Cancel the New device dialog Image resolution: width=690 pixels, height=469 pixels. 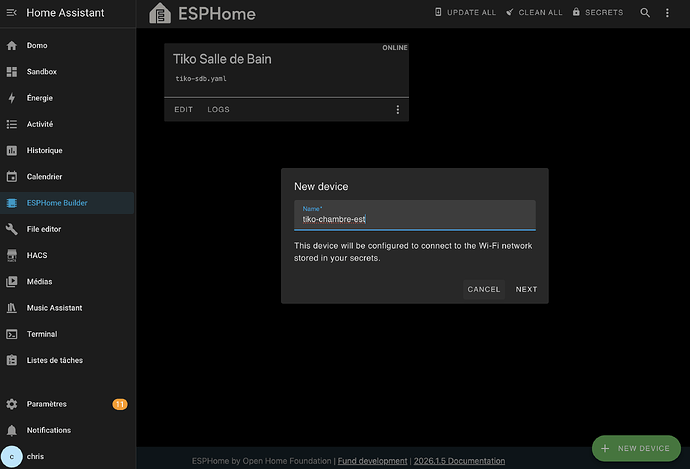click(x=484, y=289)
